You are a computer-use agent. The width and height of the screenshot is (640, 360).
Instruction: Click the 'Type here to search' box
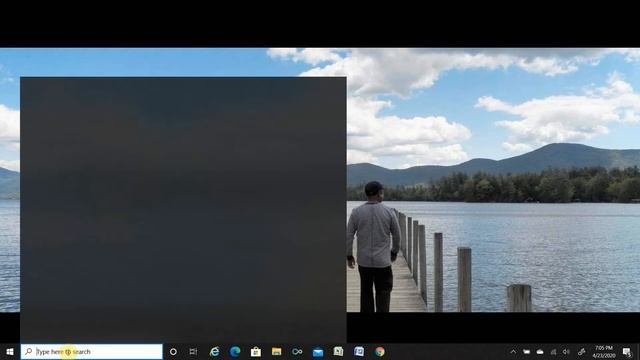[92, 351]
